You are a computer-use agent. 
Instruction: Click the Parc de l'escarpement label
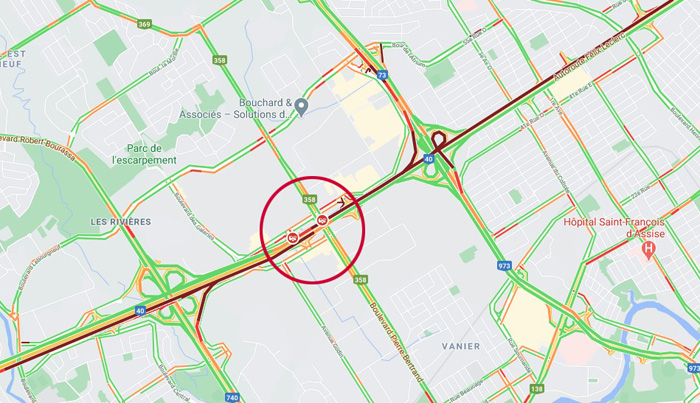click(145, 154)
